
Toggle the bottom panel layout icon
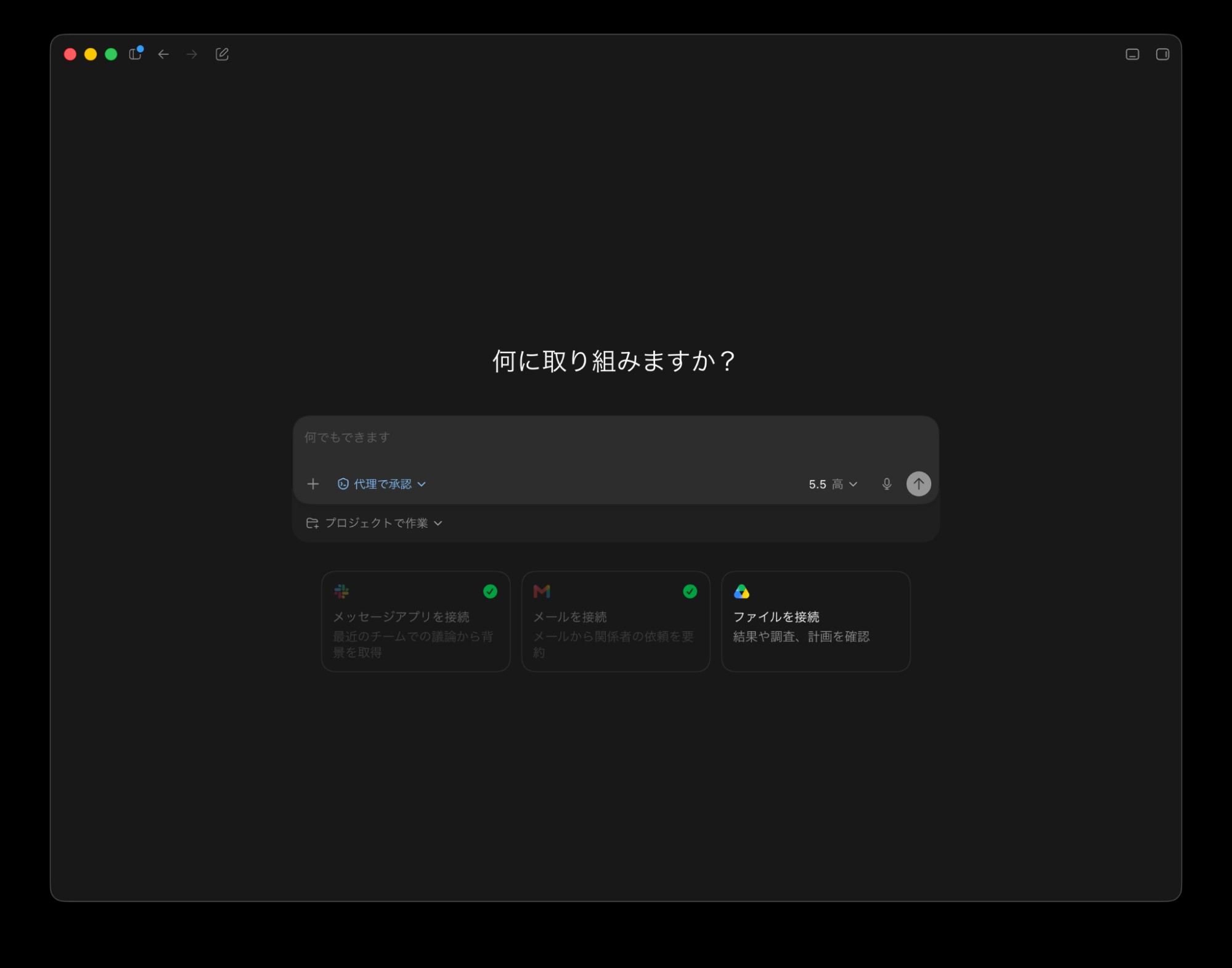[1132, 54]
